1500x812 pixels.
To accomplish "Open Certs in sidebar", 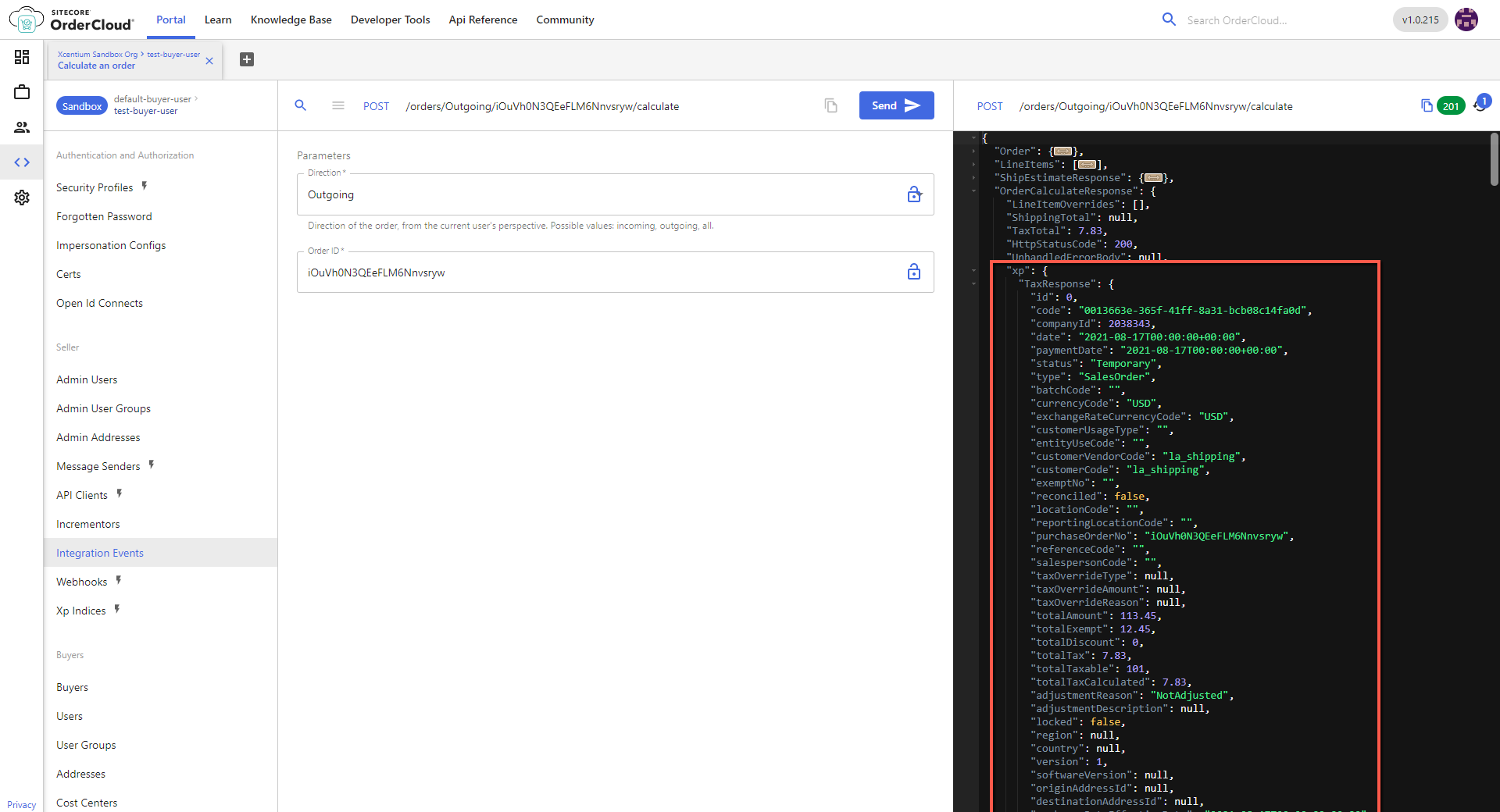I will [x=69, y=274].
